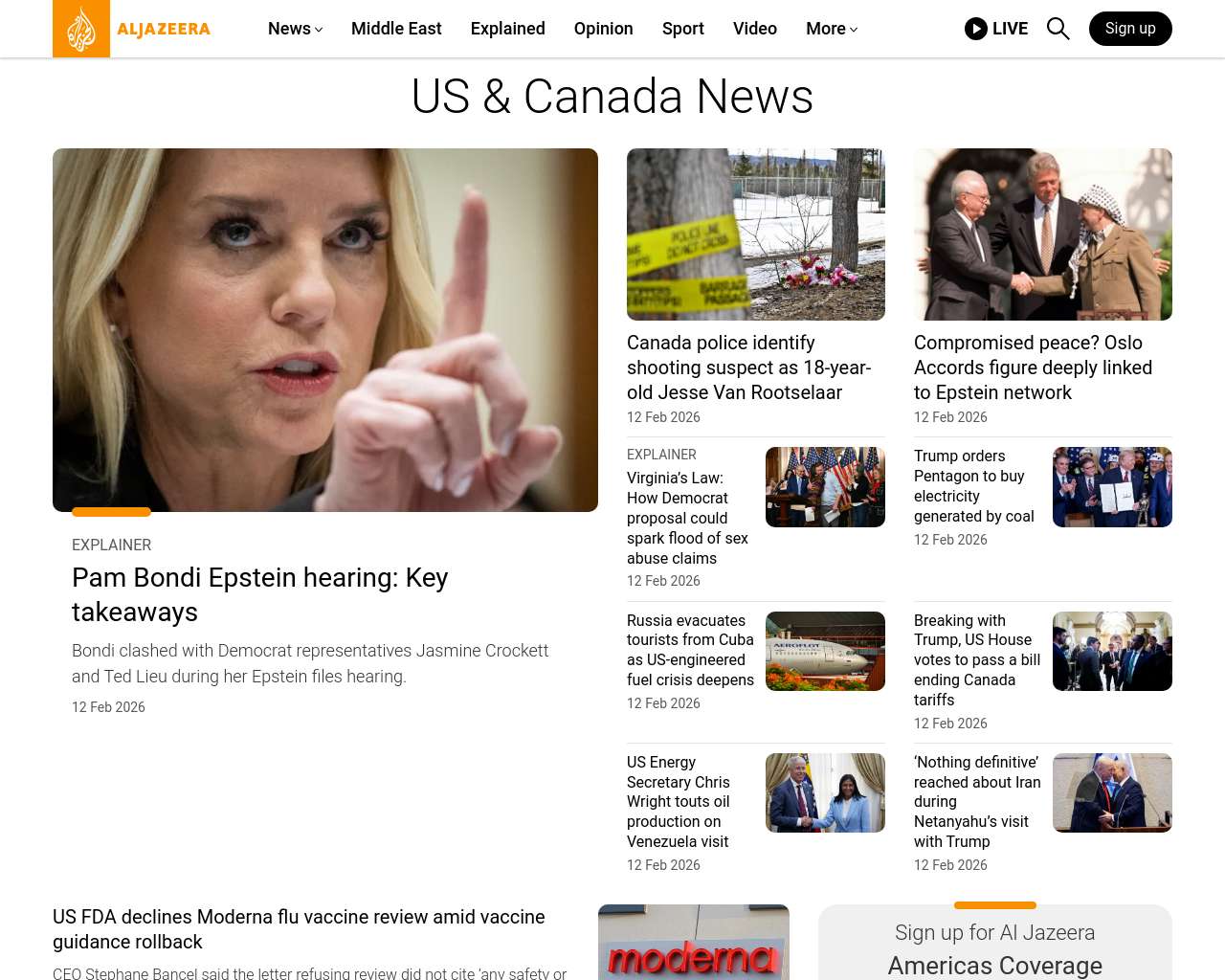Image resolution: width=1225 pixels, height=980 pixels.
Task: Click the Virginia's Law article thumbnail
Action: click(x=825, y=487)
